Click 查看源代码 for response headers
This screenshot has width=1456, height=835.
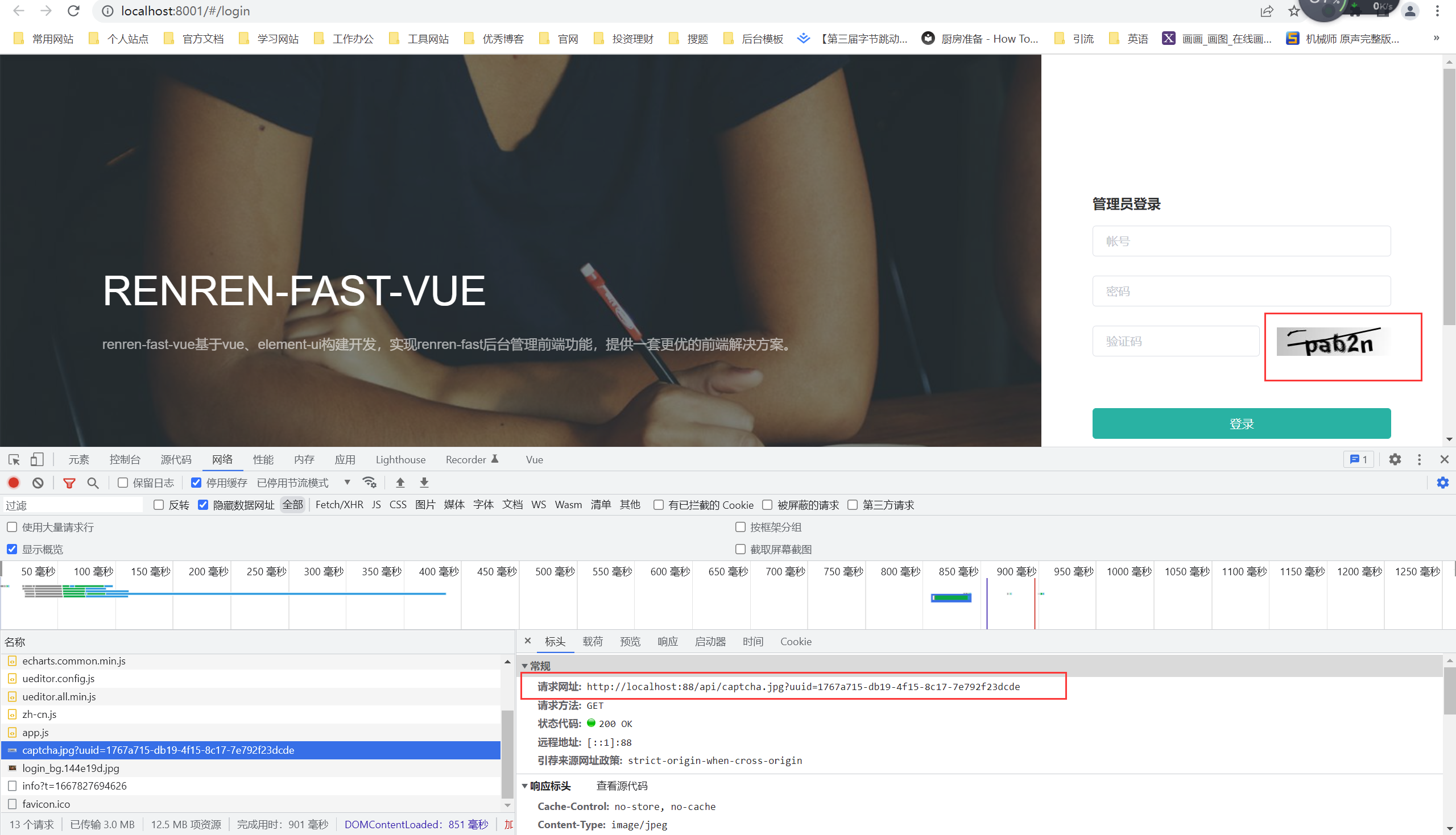click(622, 786)
